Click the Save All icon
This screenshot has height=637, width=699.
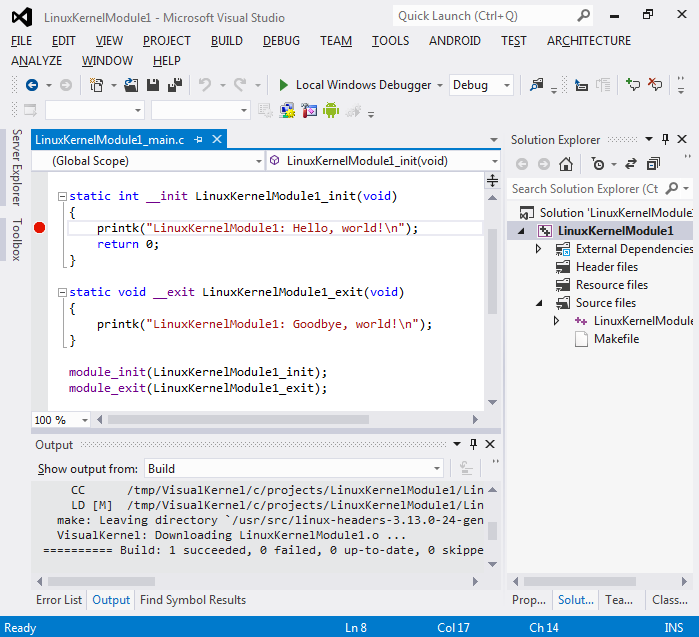(x=175, y=85)
